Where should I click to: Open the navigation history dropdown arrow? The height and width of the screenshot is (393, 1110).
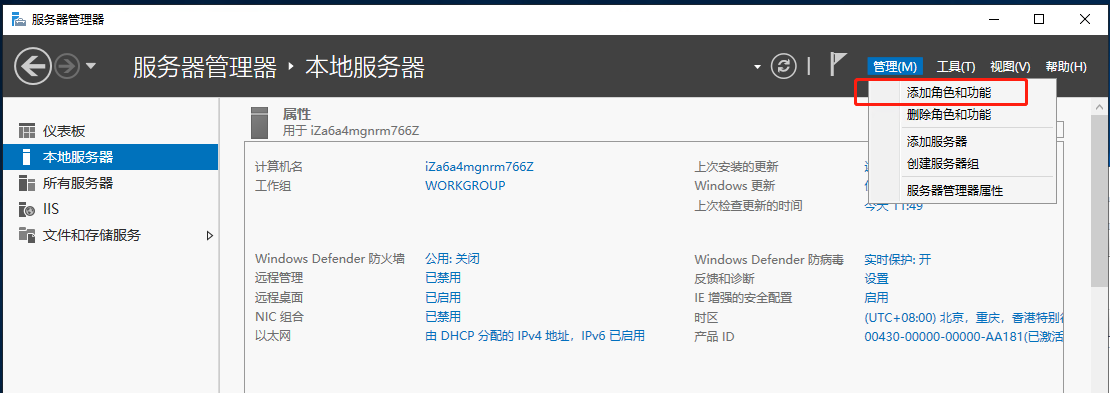[91, 67]
